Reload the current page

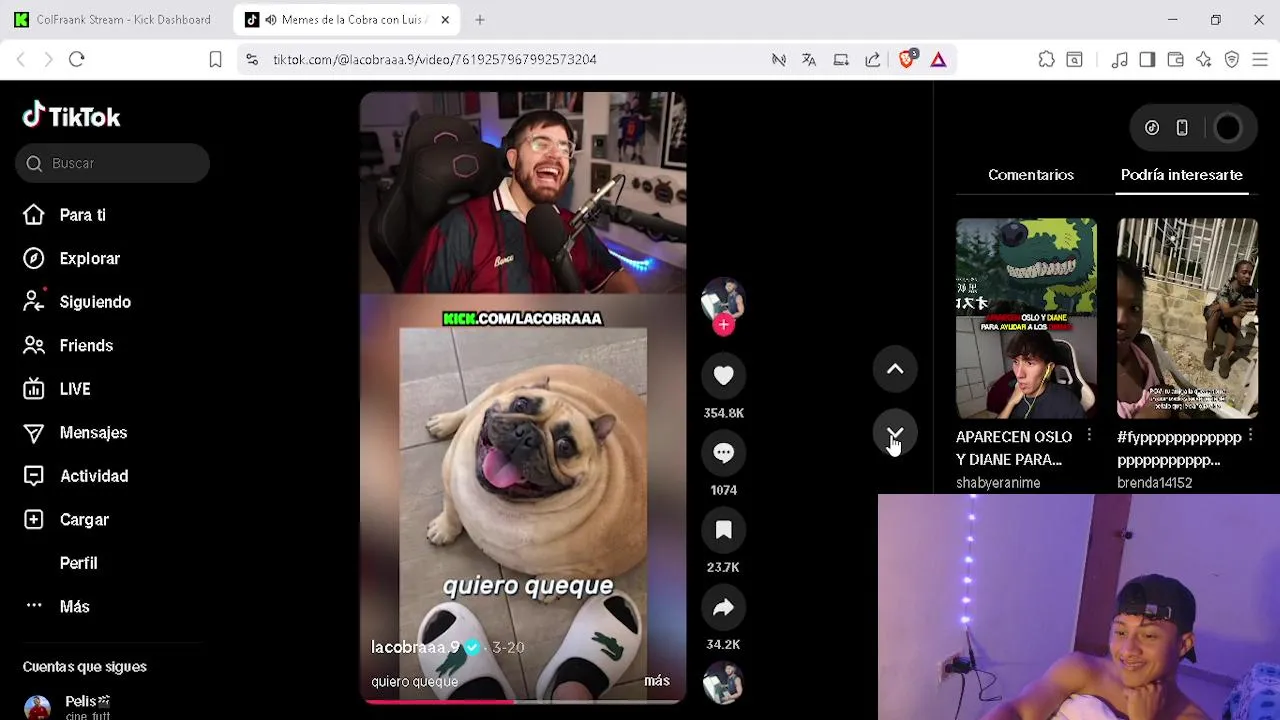[76, 59]
